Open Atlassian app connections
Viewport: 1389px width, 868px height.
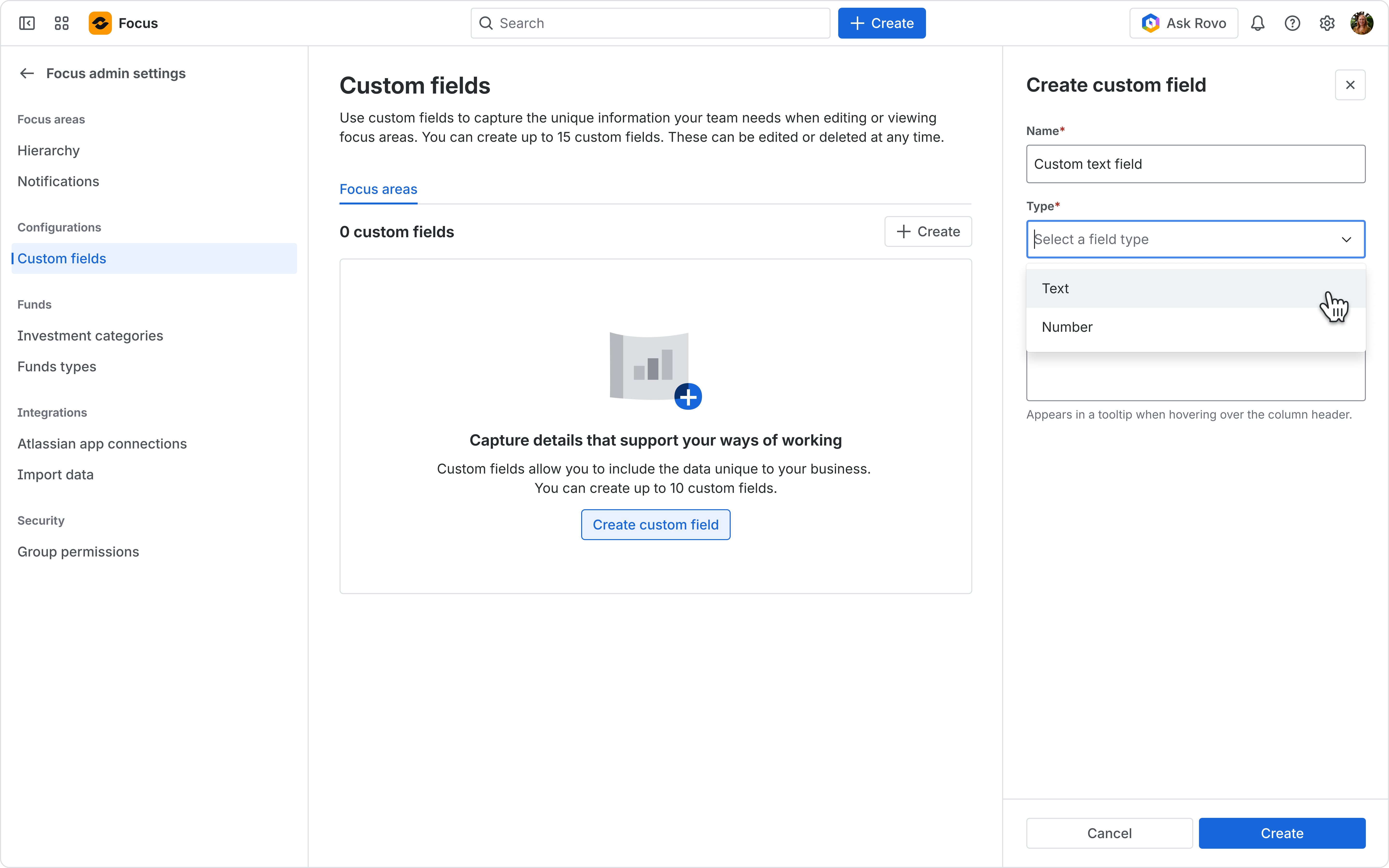click(x=154, y=444)
